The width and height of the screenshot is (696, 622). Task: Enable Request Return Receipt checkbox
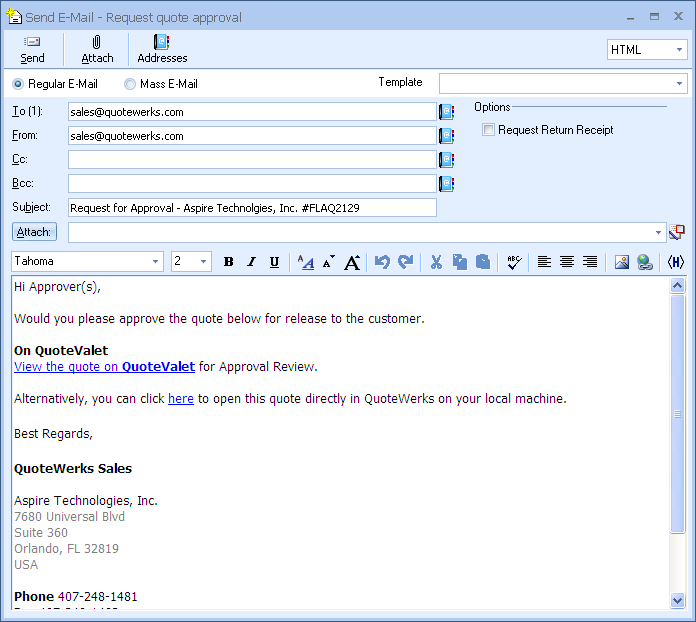click(488, 130)
